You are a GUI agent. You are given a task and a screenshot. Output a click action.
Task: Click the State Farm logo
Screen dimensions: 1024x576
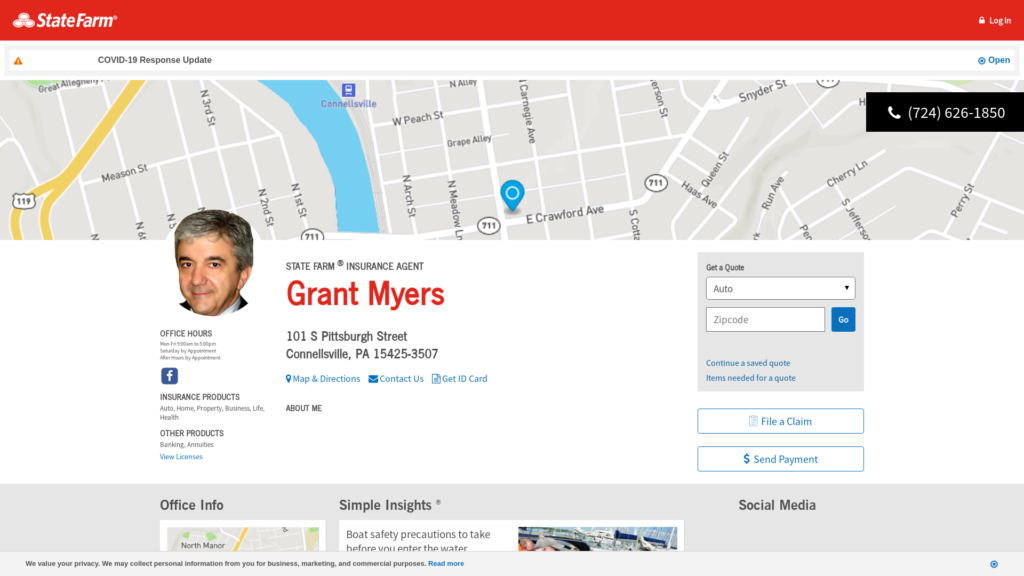pyautogui.click(x=65, y=20)
